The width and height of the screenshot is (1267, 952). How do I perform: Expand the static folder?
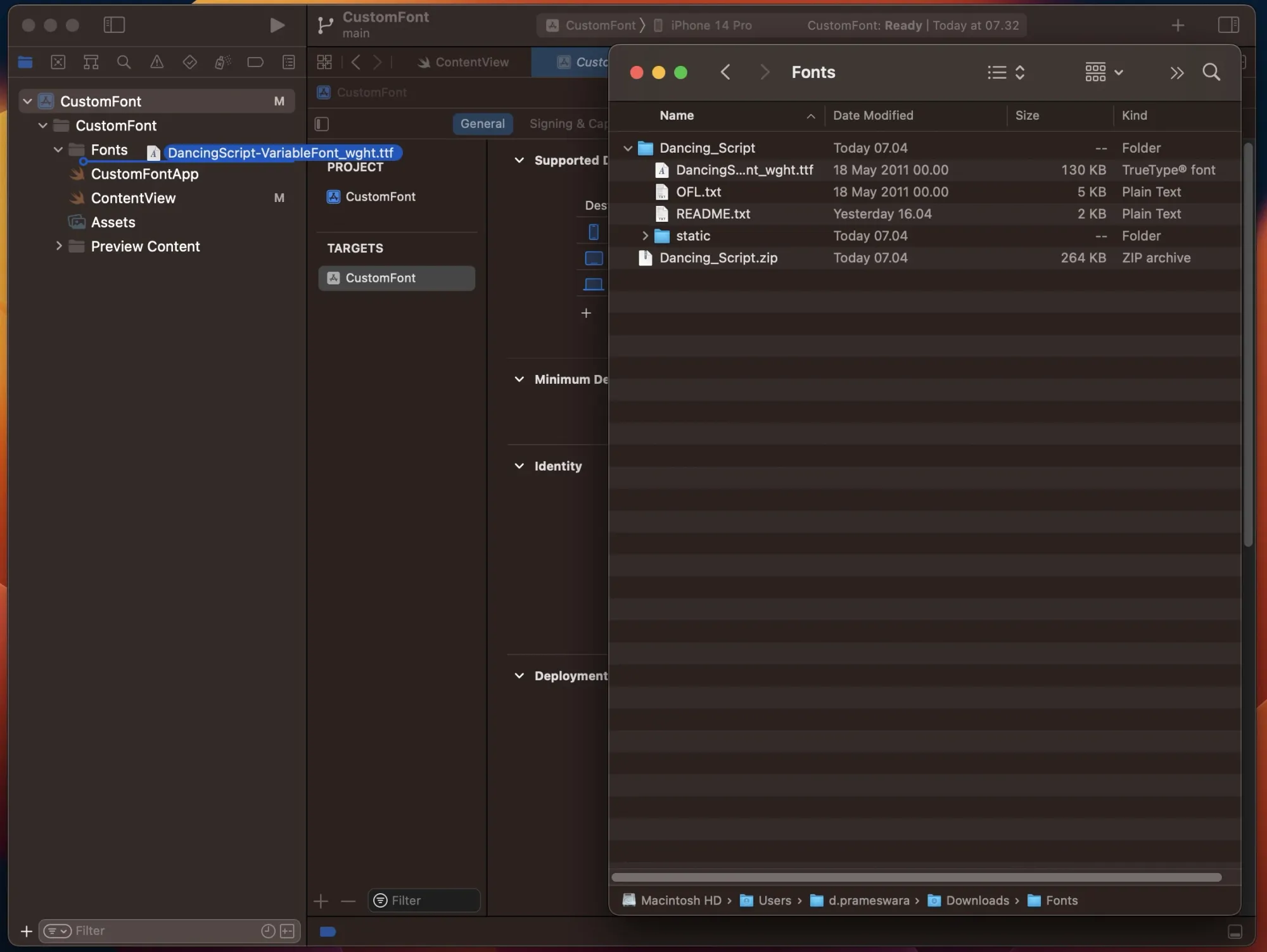pos(642,236)
